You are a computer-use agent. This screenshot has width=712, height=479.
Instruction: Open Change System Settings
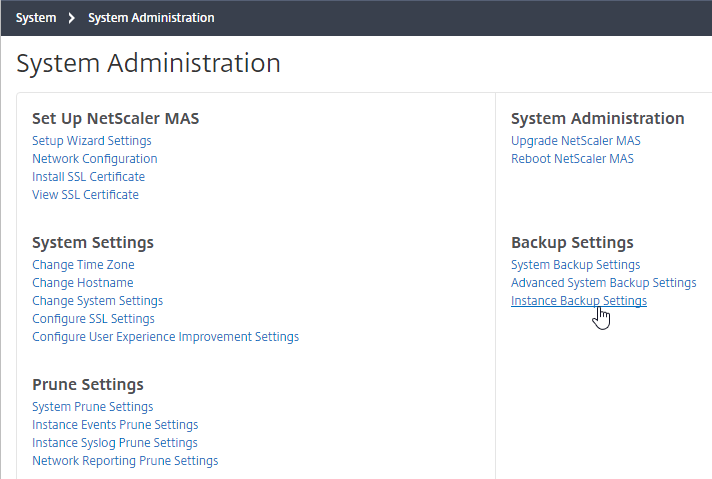(98, 301)
